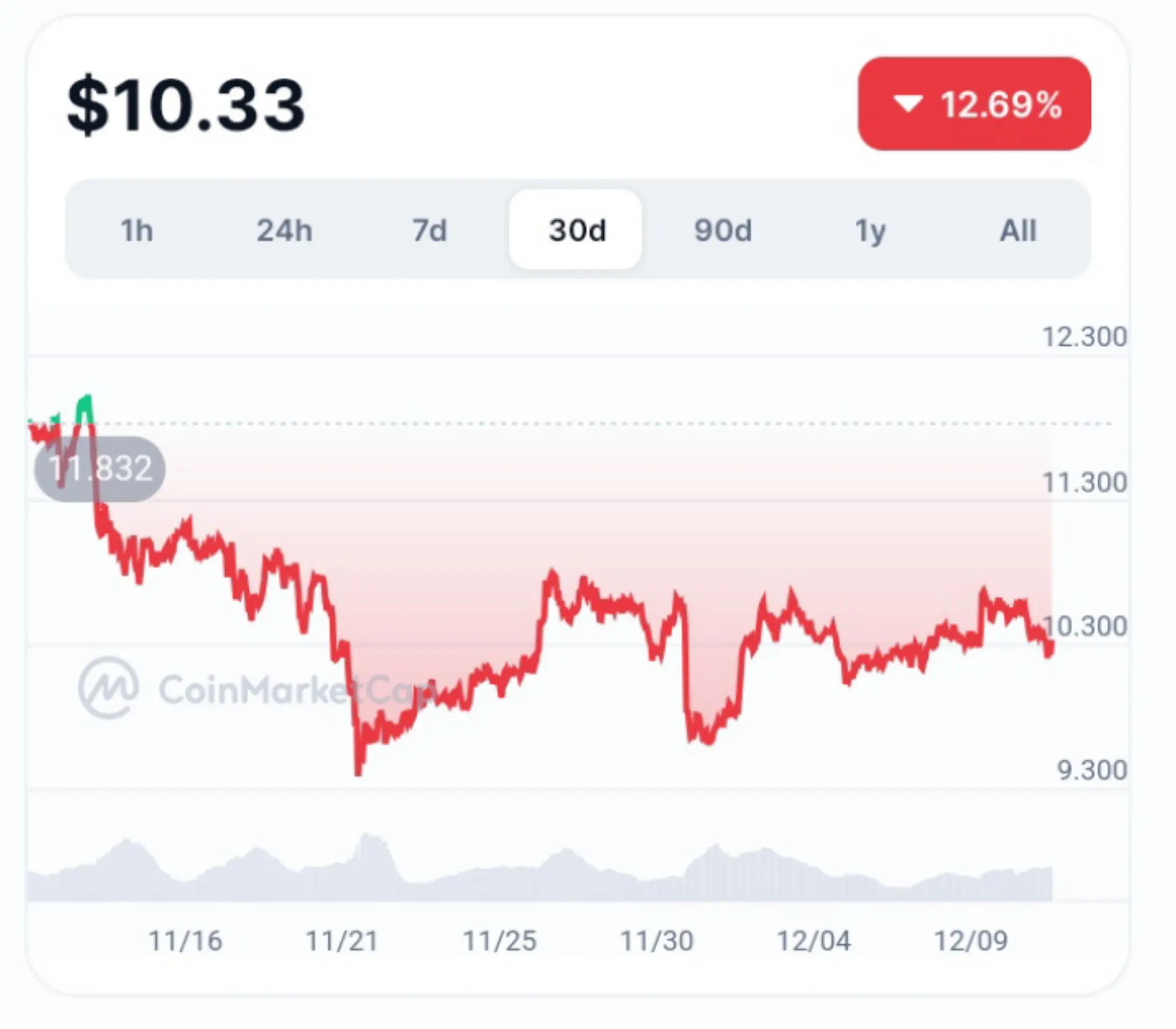Click the 11/16 date marker

pyautogui.click(x=185, y=941)
